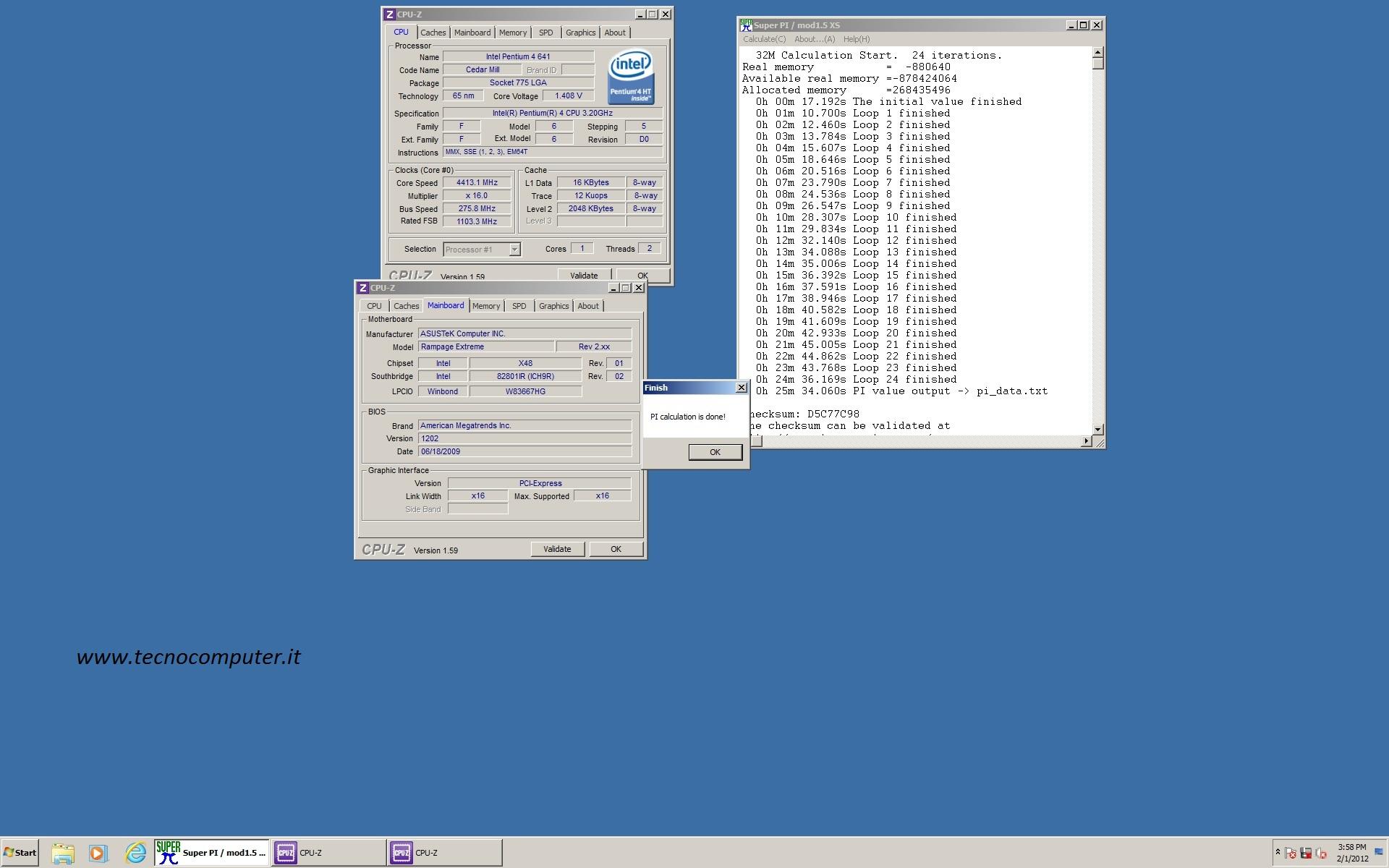The image size is (1389, 868).
Task: Confirm the Finish dialog with OK
Action: [715, 452]
